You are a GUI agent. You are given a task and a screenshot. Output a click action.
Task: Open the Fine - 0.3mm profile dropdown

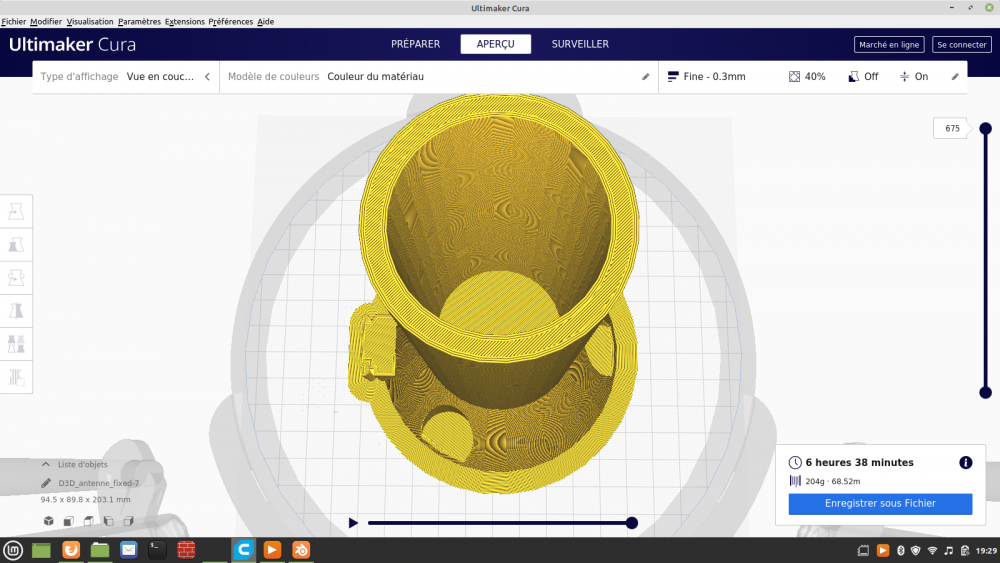707,77
